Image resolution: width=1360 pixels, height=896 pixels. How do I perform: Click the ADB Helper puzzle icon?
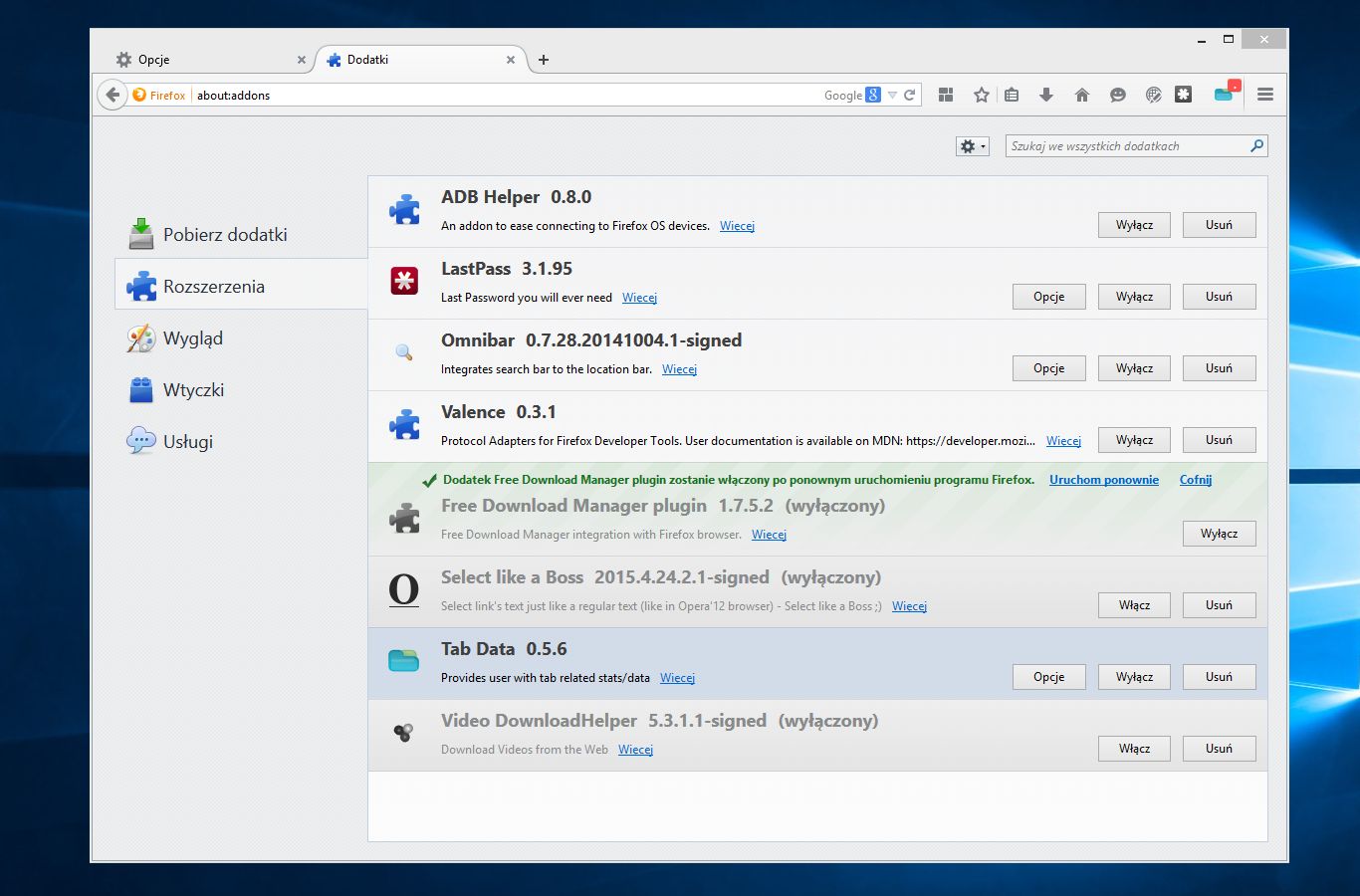click(404, 209)
